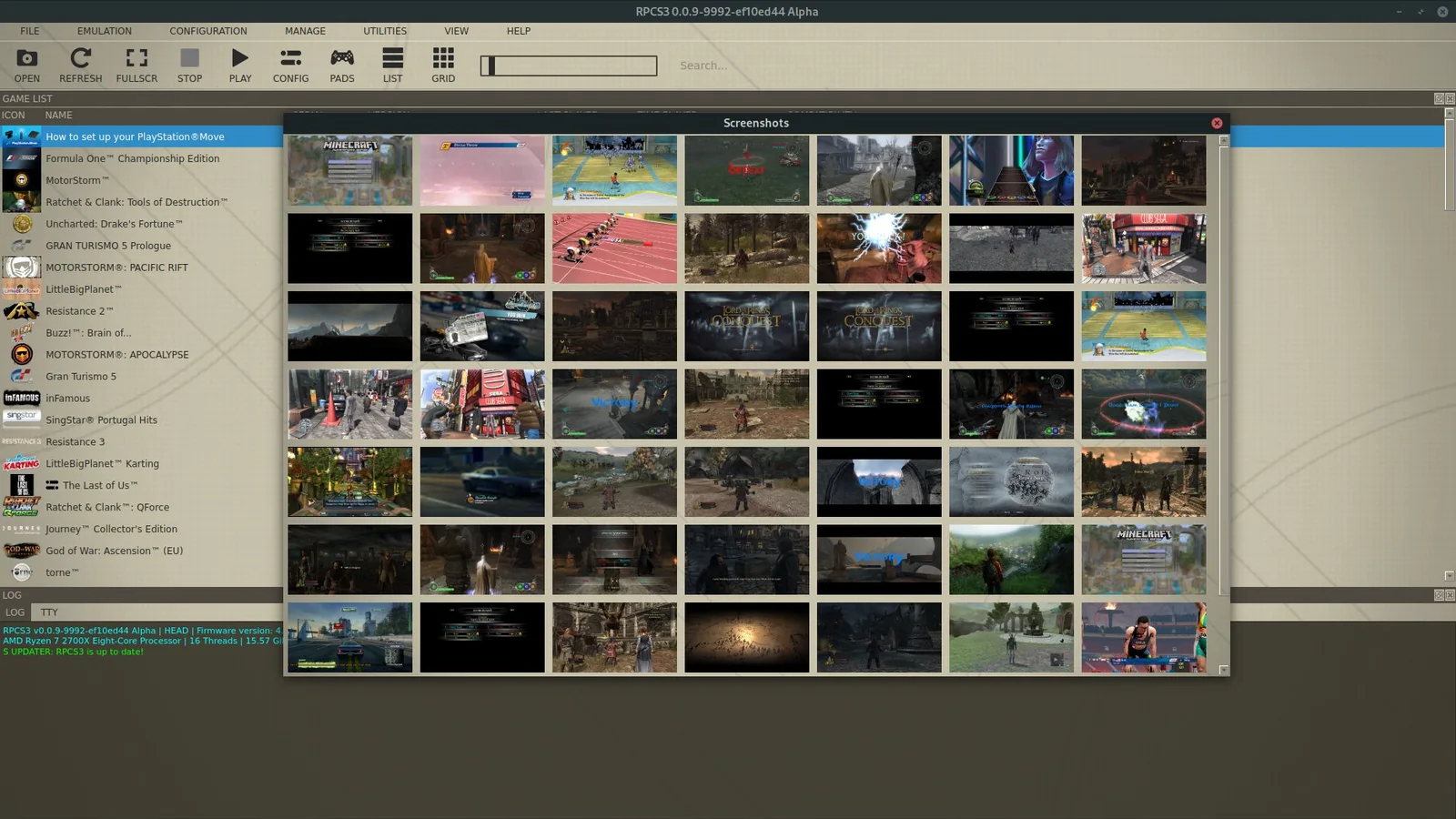
Task: Toggle fullscreen with the FULLSCR icon
Action: click(136, 66)
